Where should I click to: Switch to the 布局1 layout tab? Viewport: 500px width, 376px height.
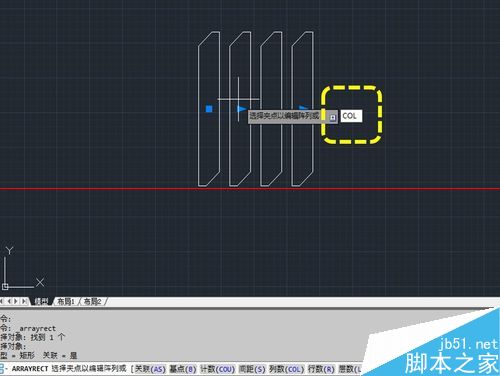(66, 302)
